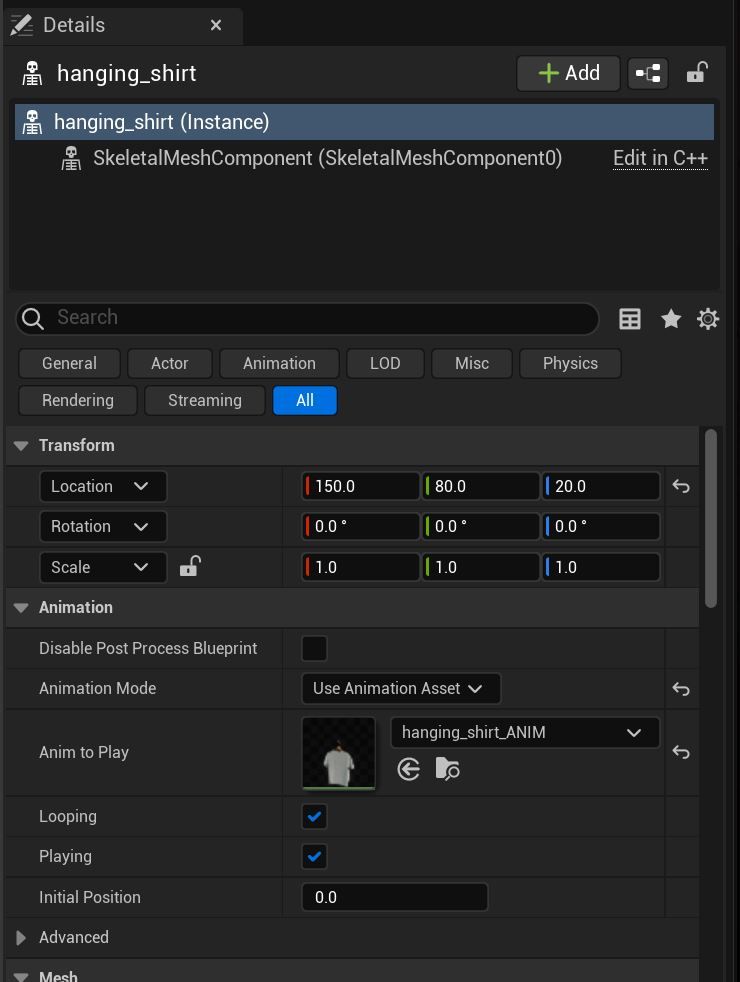The width and height of the screenshot is (740, 982).
Task: Reset Location to default value
Action: point(681,486)
